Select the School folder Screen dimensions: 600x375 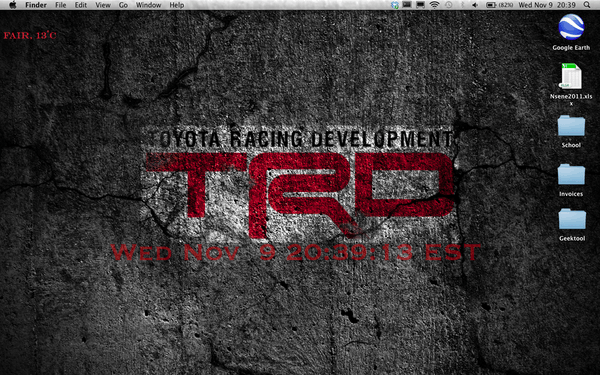tap(571, 131)
